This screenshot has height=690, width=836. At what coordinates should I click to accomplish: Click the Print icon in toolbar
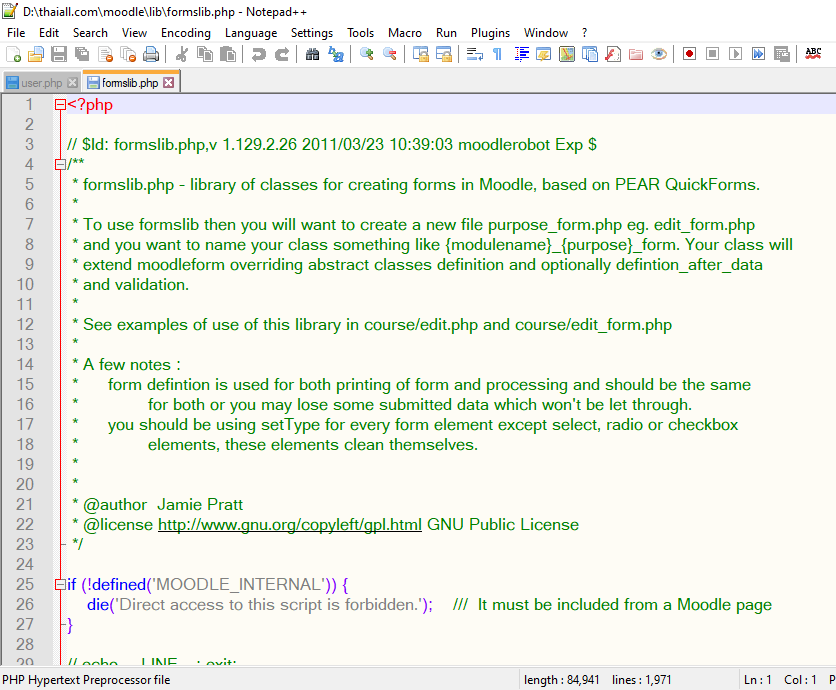point(151,54)
